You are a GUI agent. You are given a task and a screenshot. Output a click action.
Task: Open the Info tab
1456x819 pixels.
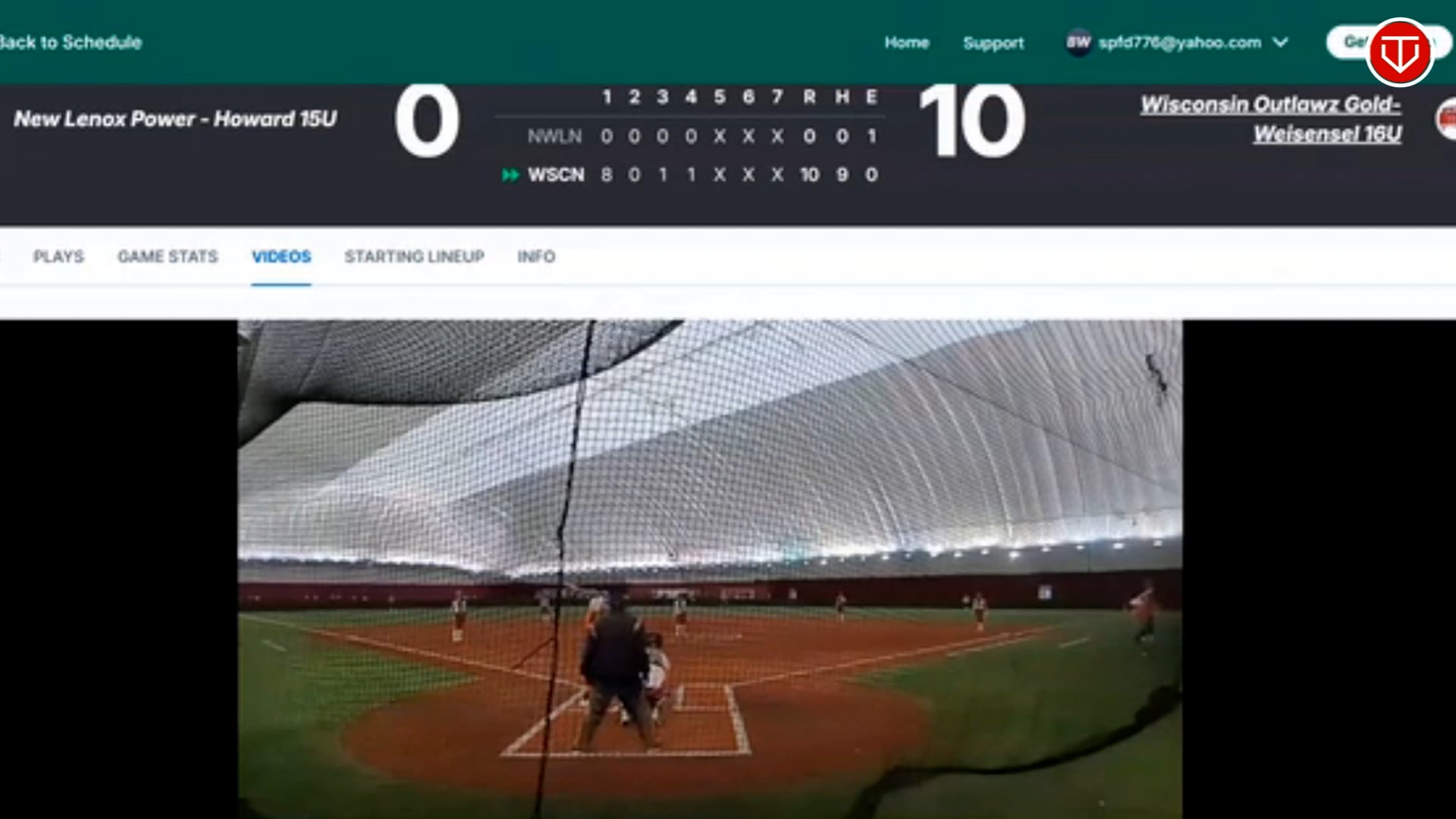tap(536, 256)
